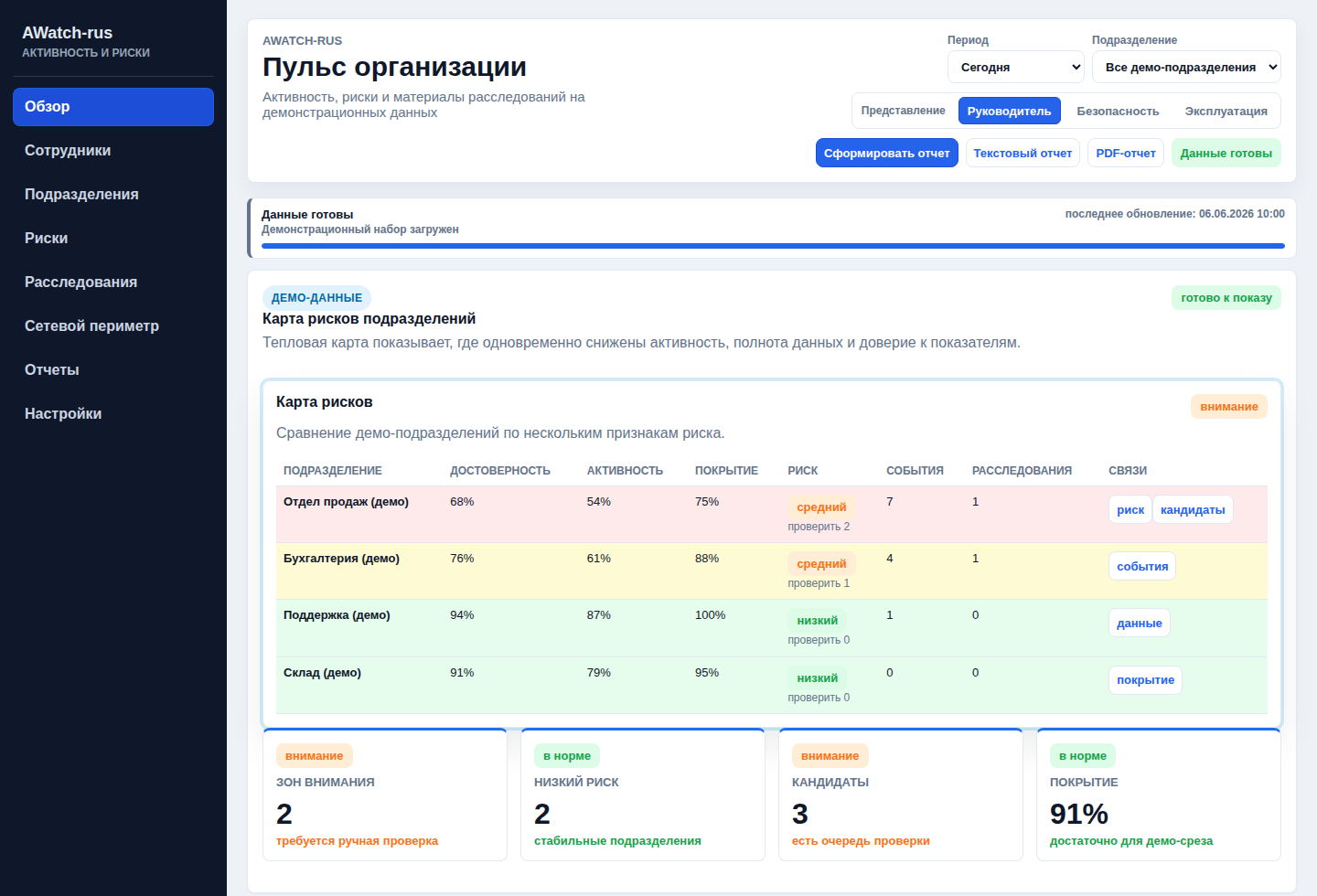Switch to the Эксплуатация view
This screenshot has height=896, width=1317.
[x=1226, y=111]
